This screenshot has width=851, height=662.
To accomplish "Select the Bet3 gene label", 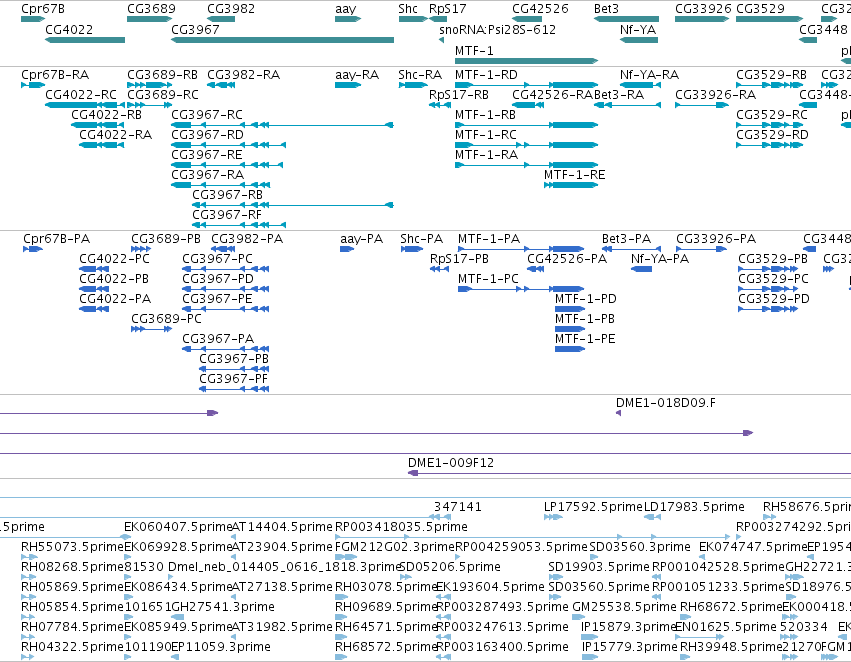I will pyautogui.click(x=606, y=9).
